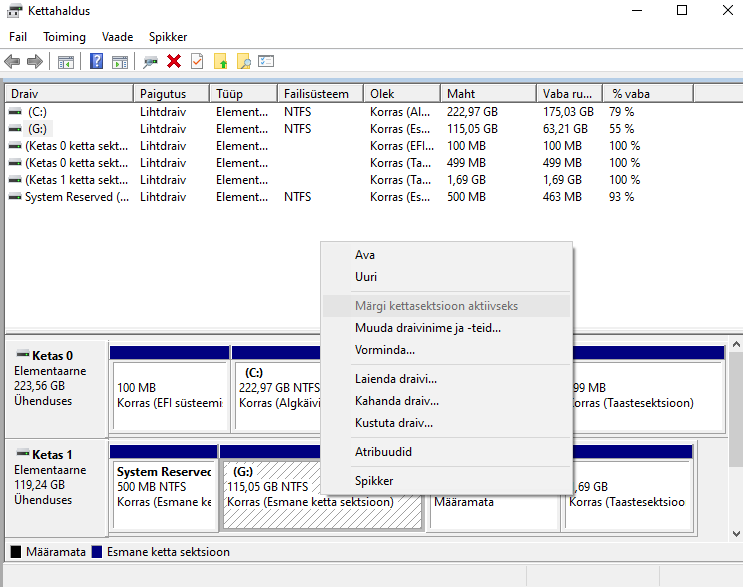Sort list by 'Failisüsteem' column header
This screenshot has width=746, height=588.
[316, 94]
